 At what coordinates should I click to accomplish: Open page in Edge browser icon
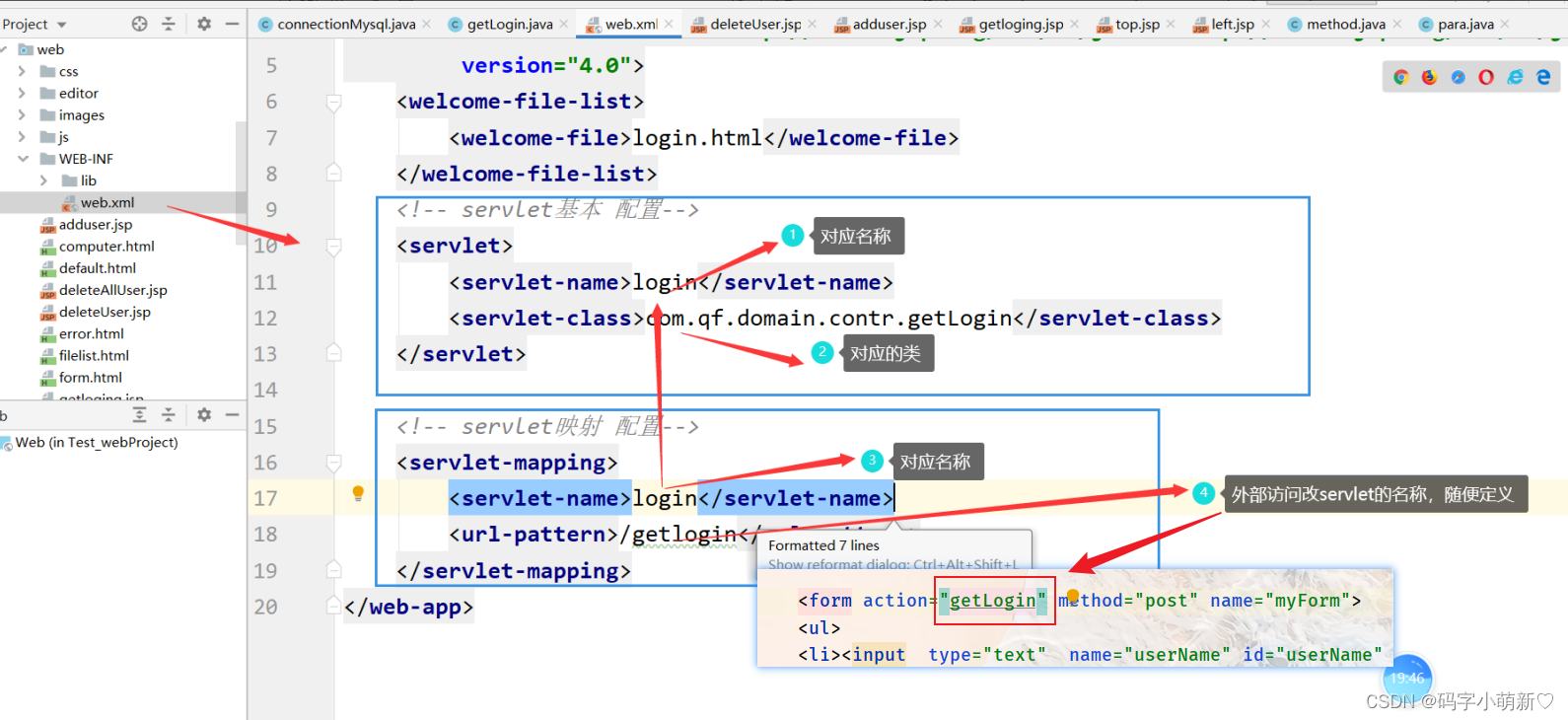click(1543, 77)
